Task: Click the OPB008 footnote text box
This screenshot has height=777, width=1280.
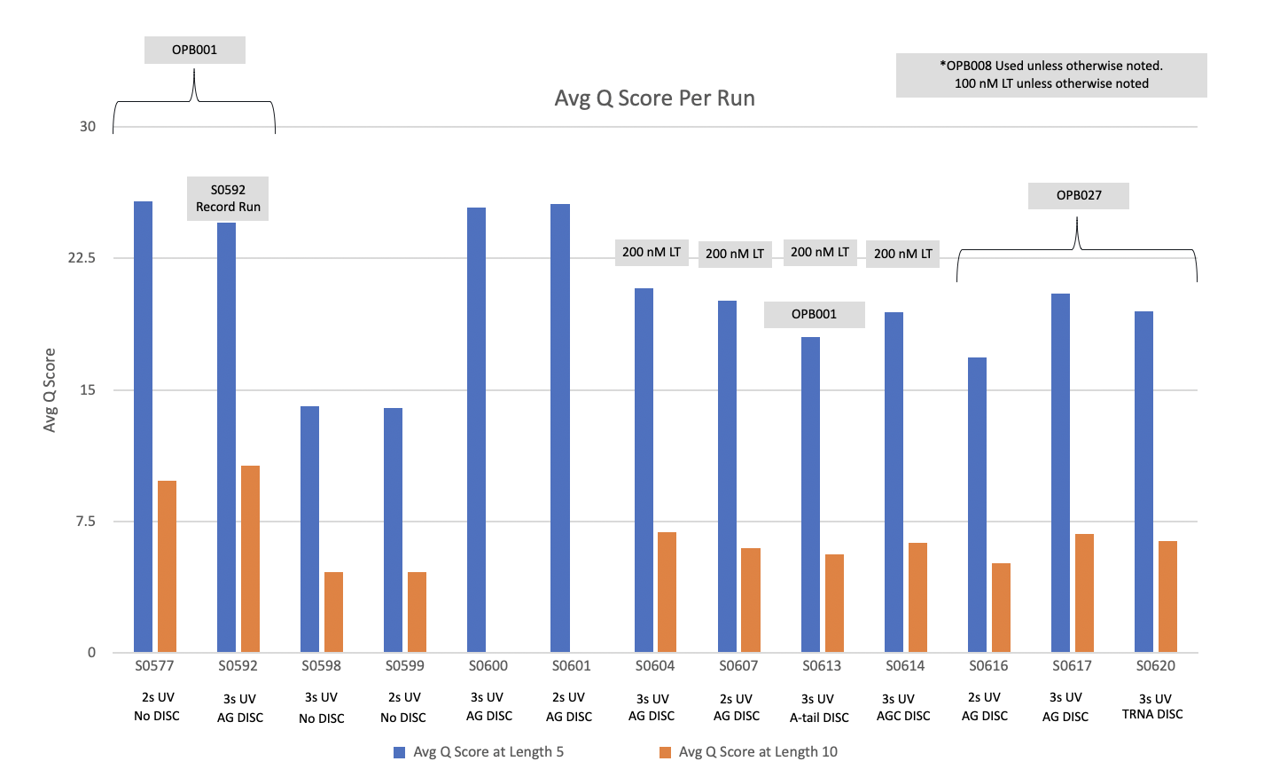Action: (x=1051, y=75)
